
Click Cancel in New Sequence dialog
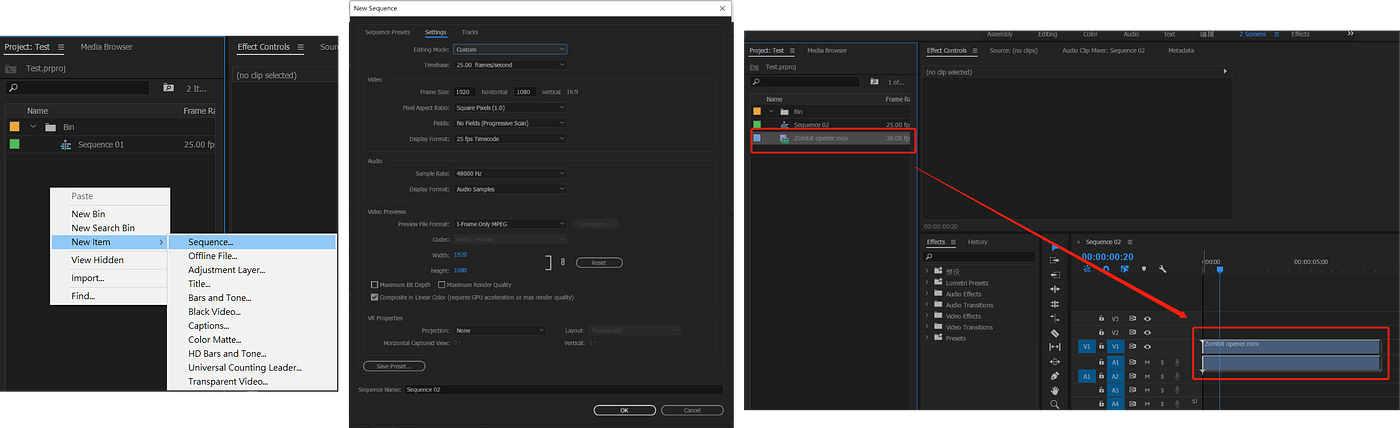pos(692,410)
